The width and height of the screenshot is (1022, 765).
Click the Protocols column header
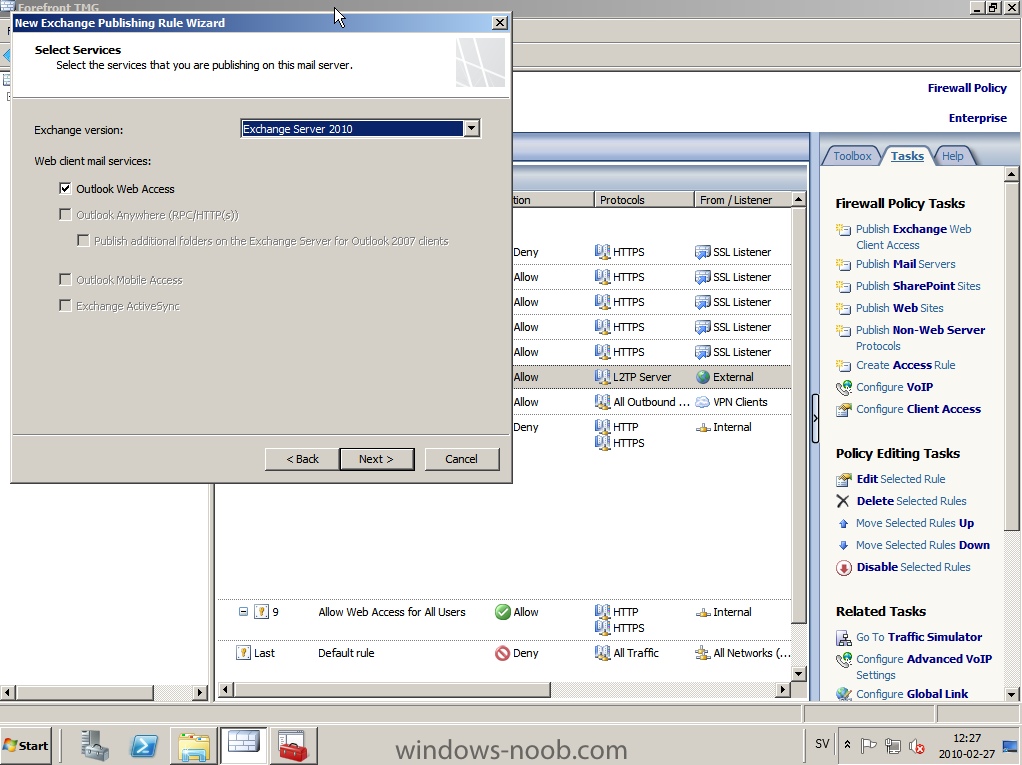(644, 200)
